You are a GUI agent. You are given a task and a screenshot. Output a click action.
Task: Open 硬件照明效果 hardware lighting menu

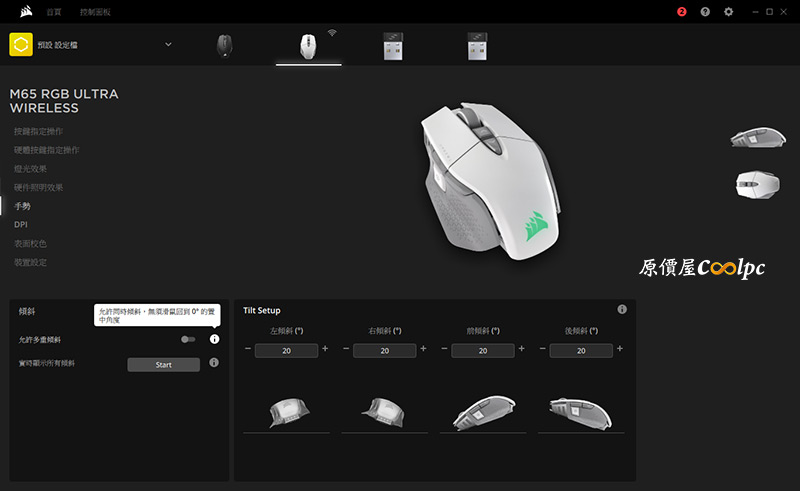coord(38,187)
